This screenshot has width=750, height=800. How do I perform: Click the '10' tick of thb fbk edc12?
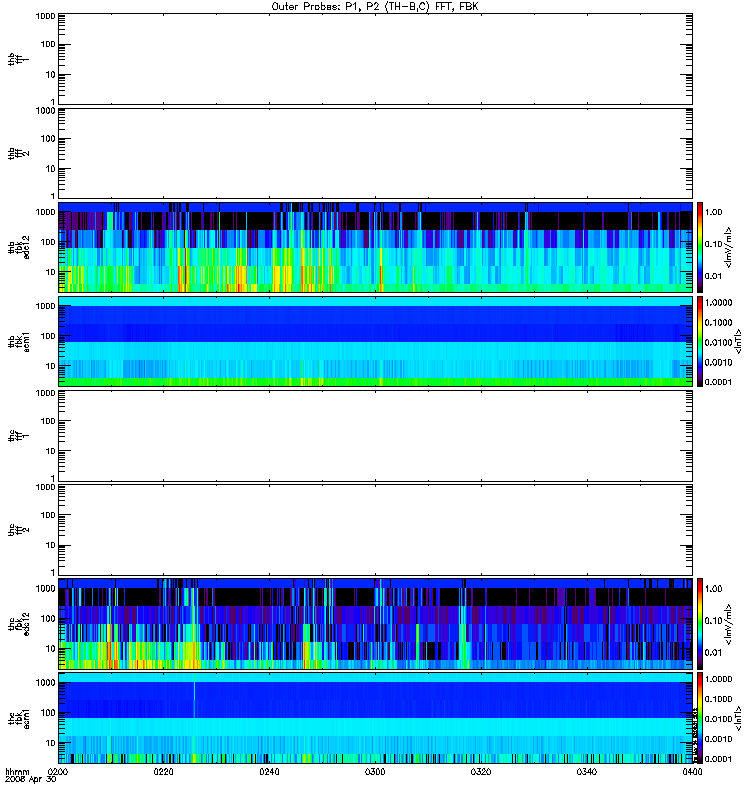pyautogui.click(x=51, y=272)
